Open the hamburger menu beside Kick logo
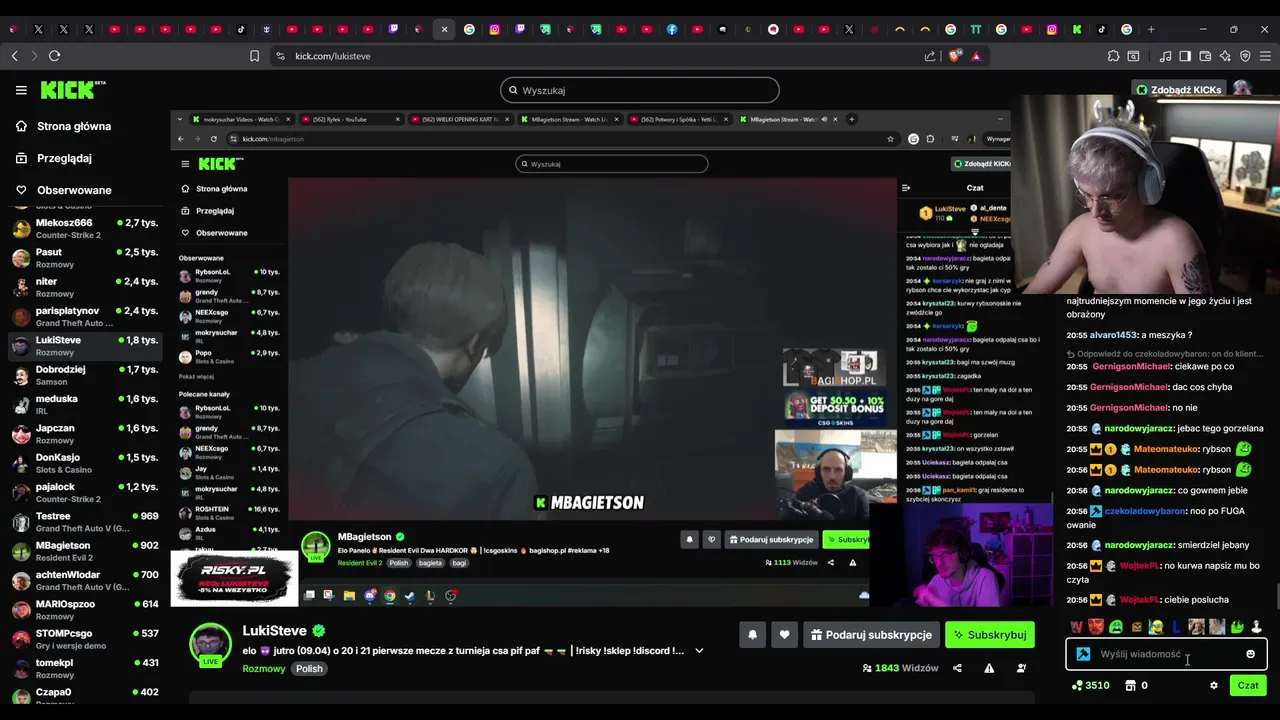Viewport: 1280px width, 720px height. [x=21, y=90]
